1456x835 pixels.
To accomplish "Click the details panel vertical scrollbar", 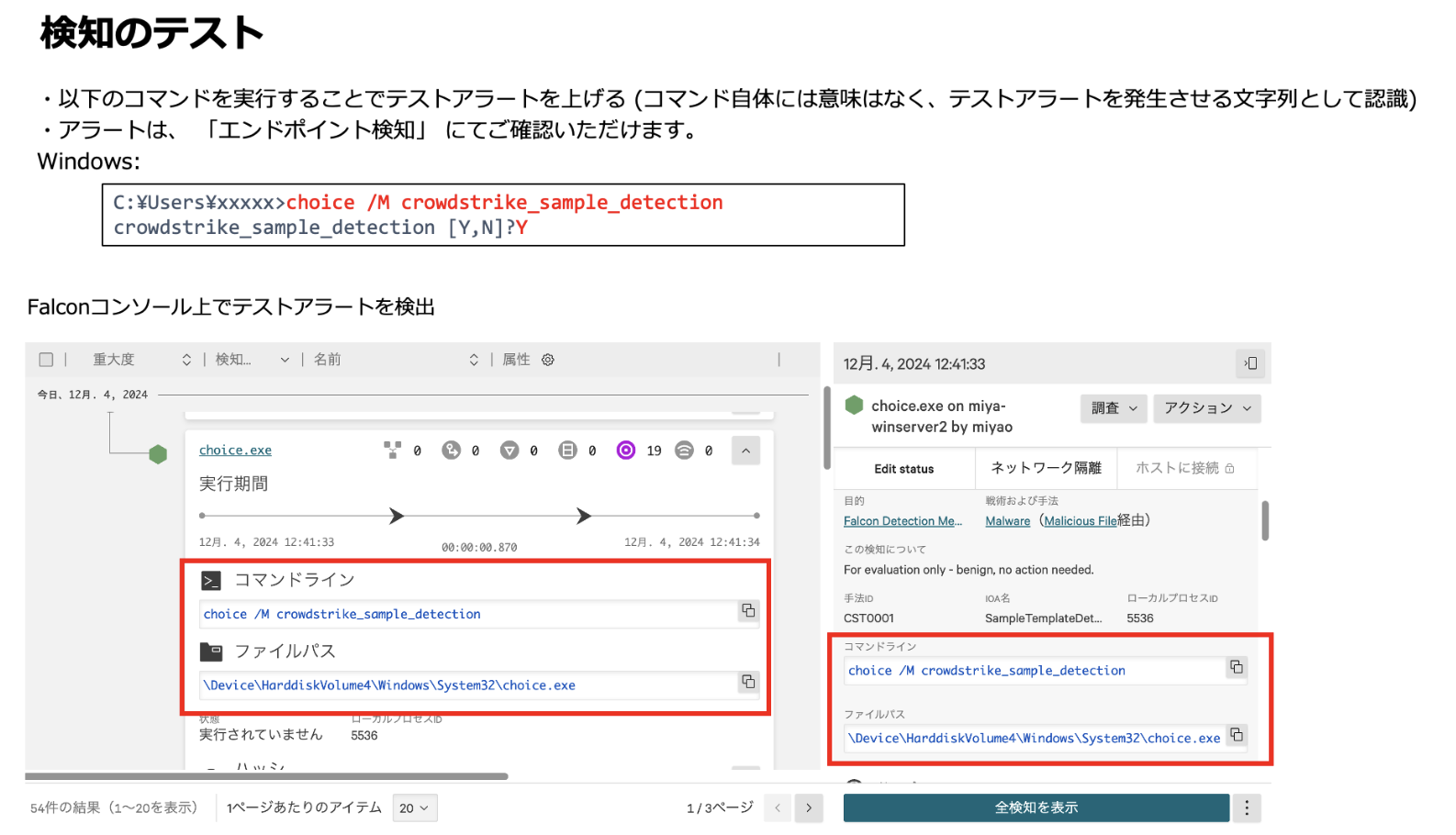I will (1265, 520).
